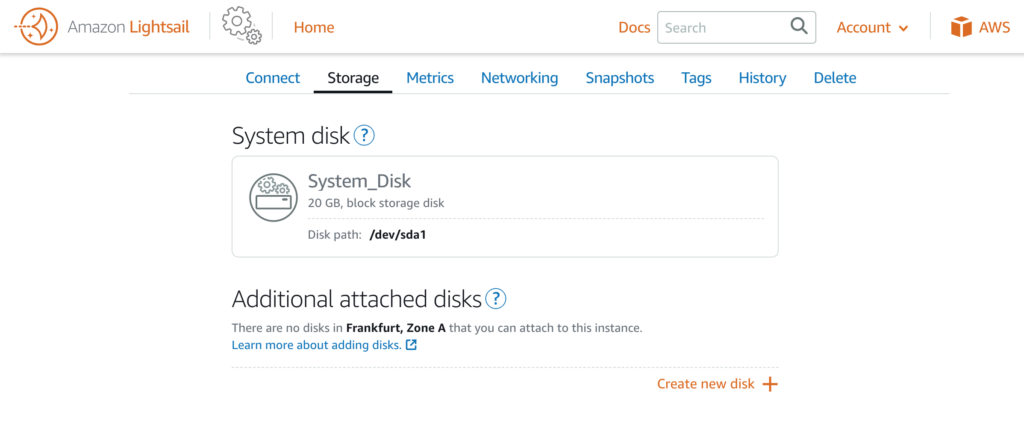This screenshot has width=1024, height=438.
Task: Select the Snapshots tab
Action: pyautogui.click(x=620, y=78)
